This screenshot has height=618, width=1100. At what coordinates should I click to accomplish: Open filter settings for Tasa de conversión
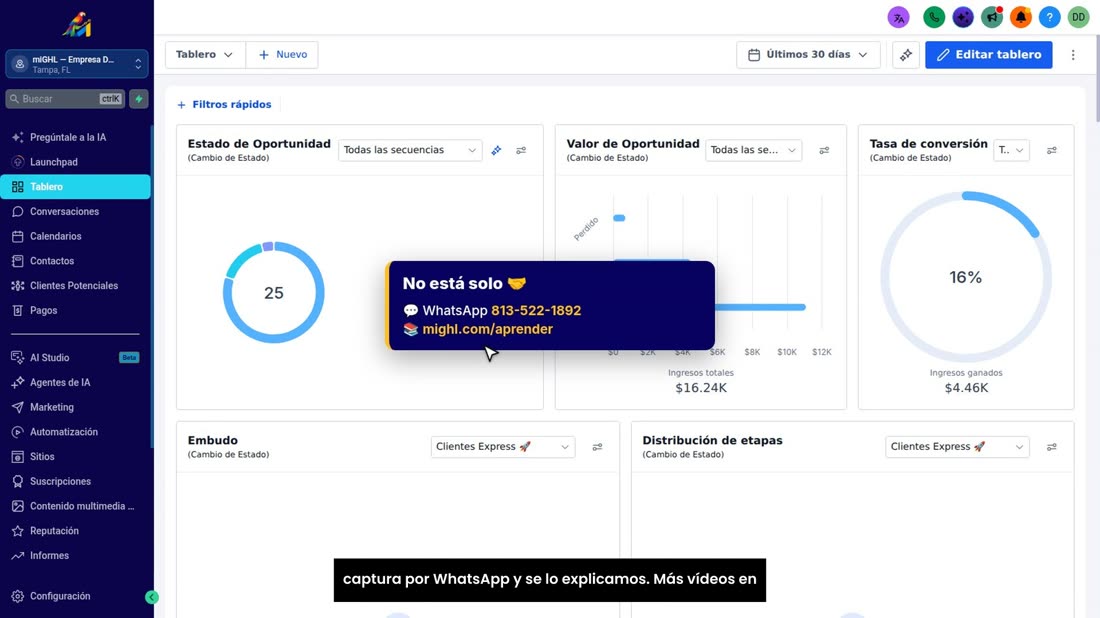point(1052,150)
